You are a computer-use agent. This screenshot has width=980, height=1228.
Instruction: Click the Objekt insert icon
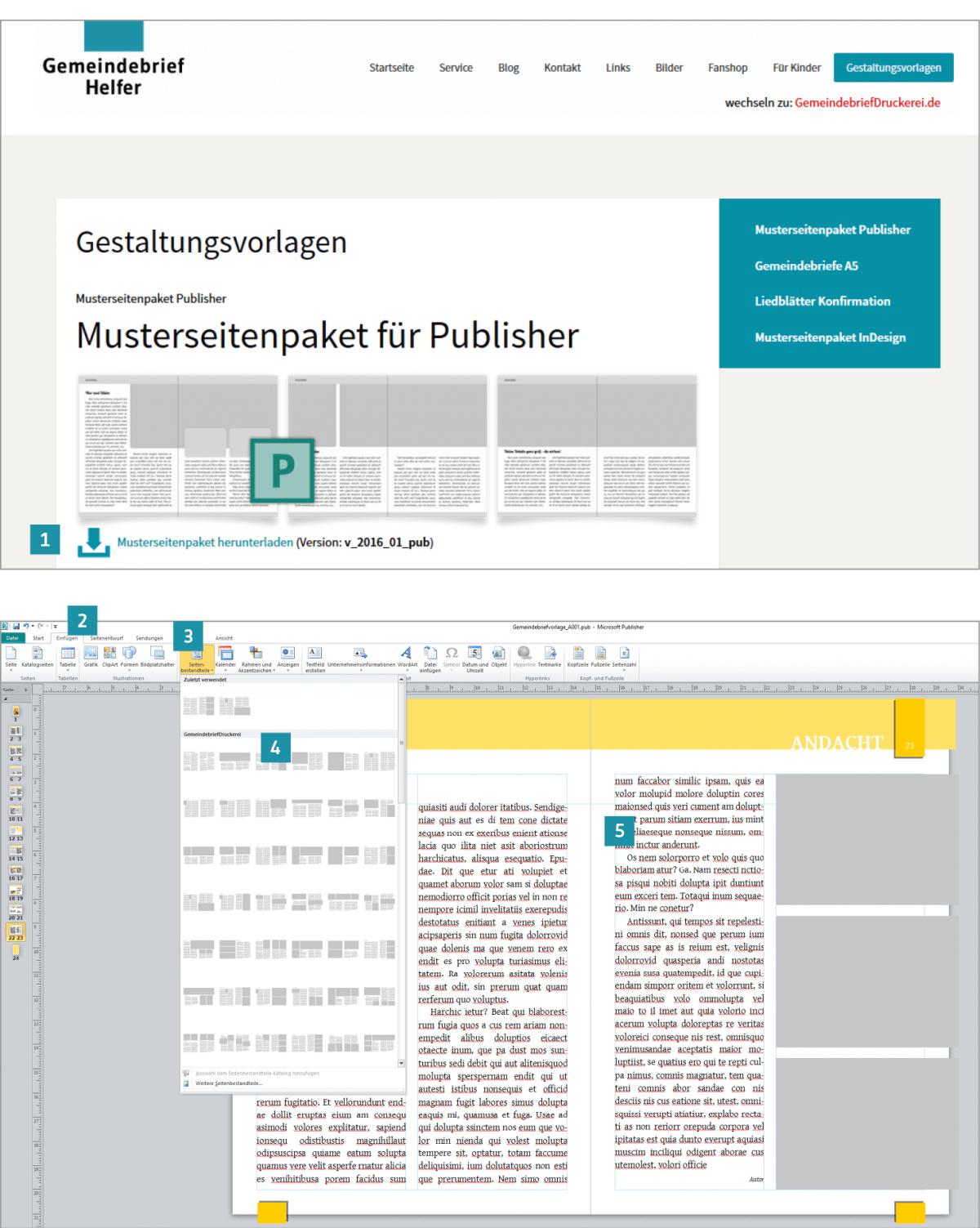499,656
